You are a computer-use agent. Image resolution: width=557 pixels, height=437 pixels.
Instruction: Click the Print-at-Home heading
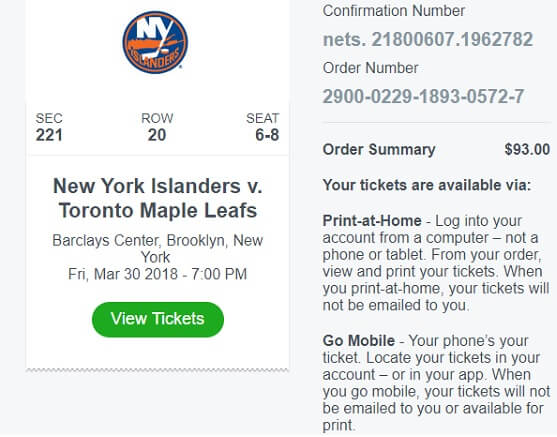(372, 221)
